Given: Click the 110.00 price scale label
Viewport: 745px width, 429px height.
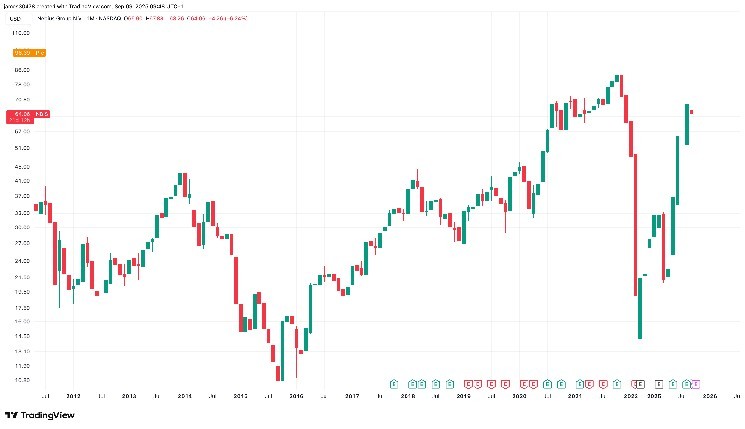Looking at the screenshot, I should 18,32.
